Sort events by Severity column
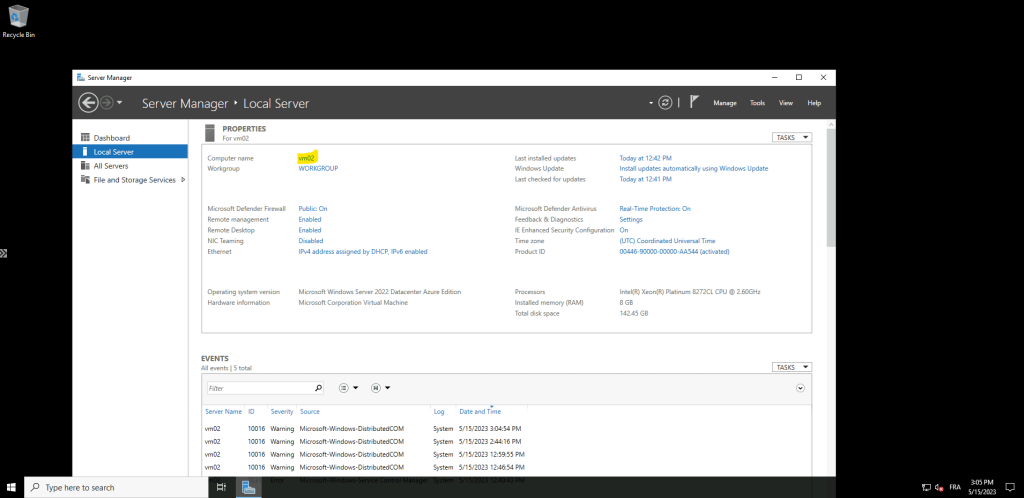The width and height of the screenshot is (1024, 498). click(282, 412)
